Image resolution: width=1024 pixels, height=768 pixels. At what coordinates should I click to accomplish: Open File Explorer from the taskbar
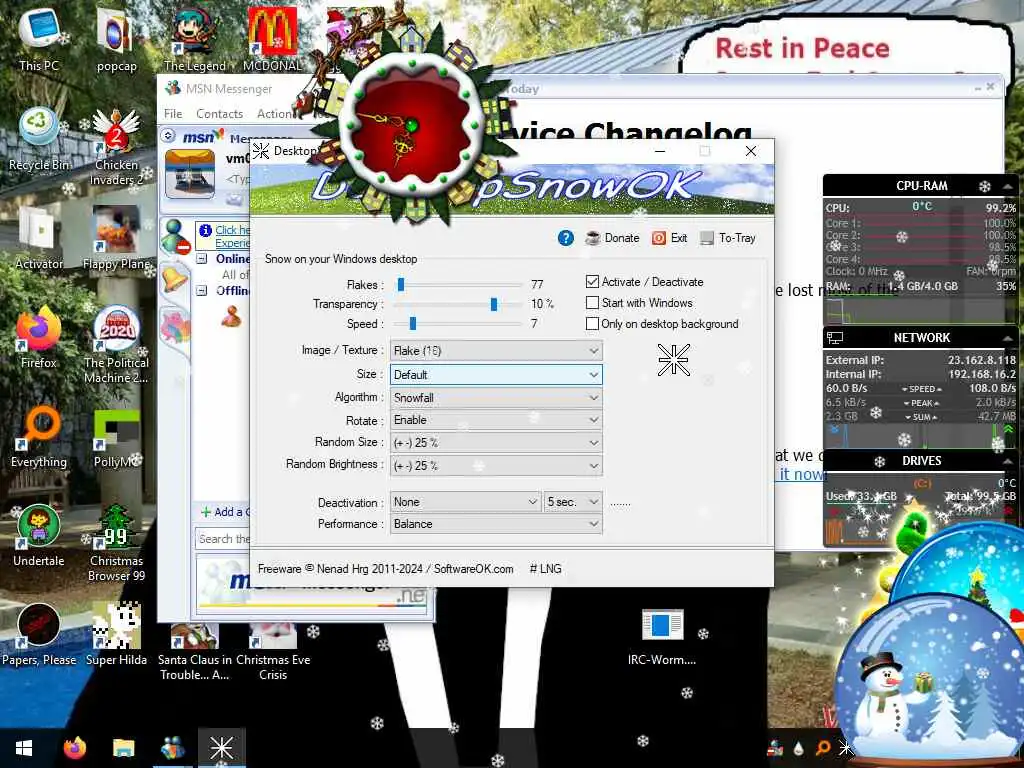tap(123, 748)
